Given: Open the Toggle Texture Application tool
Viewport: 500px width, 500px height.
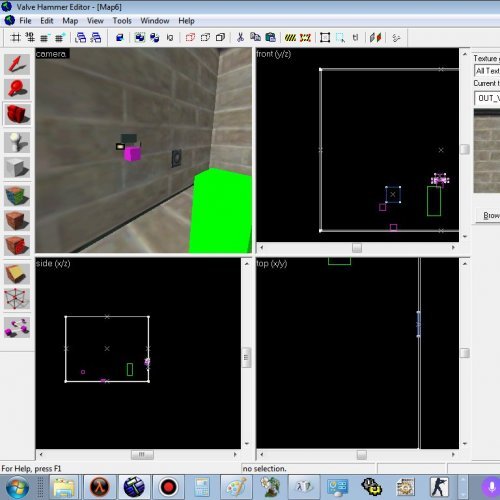Looking at the screenshot, I should tap(17, 196).
